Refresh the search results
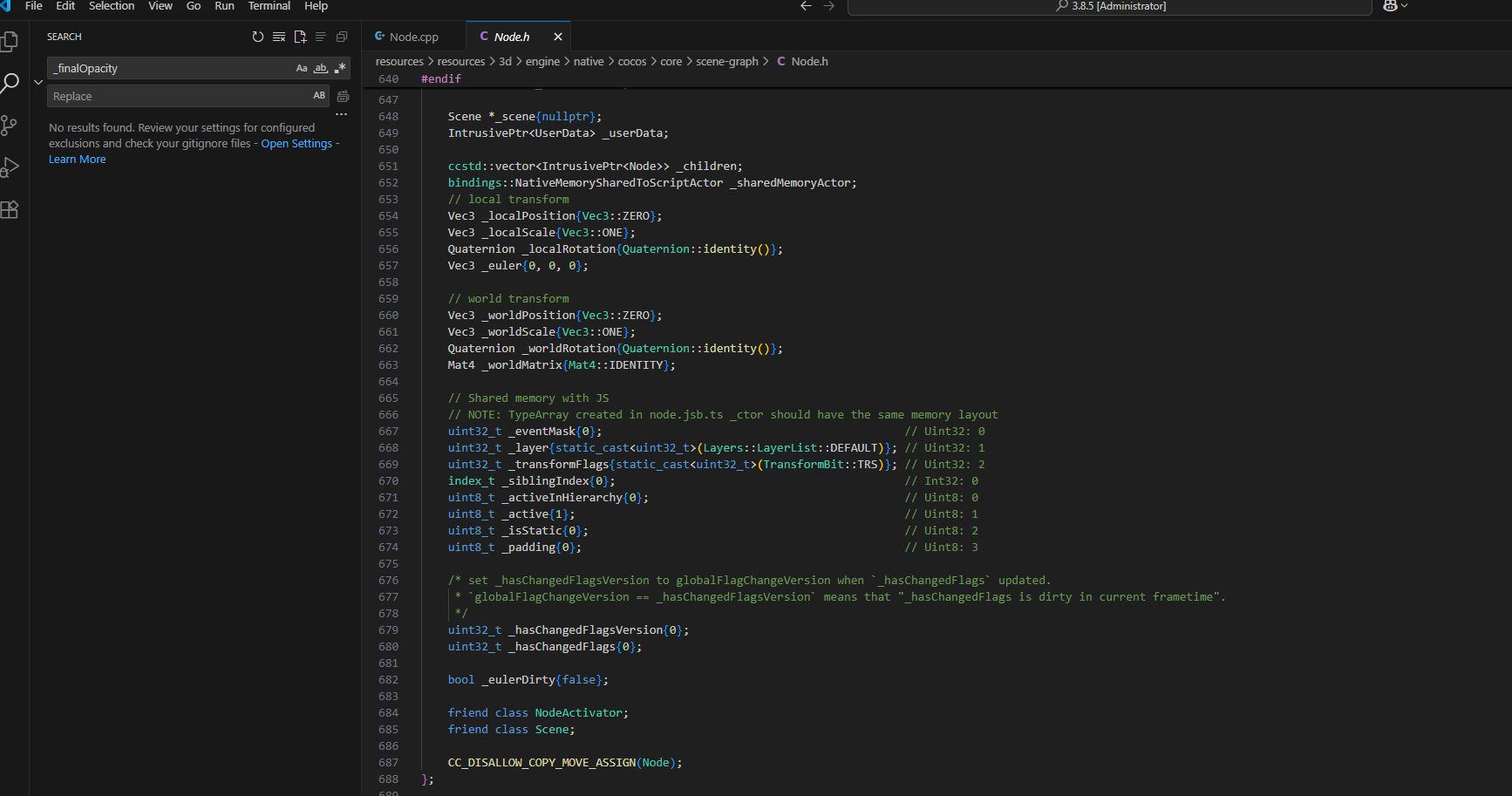The image size is (1512, 796). (x=258, y=37)
